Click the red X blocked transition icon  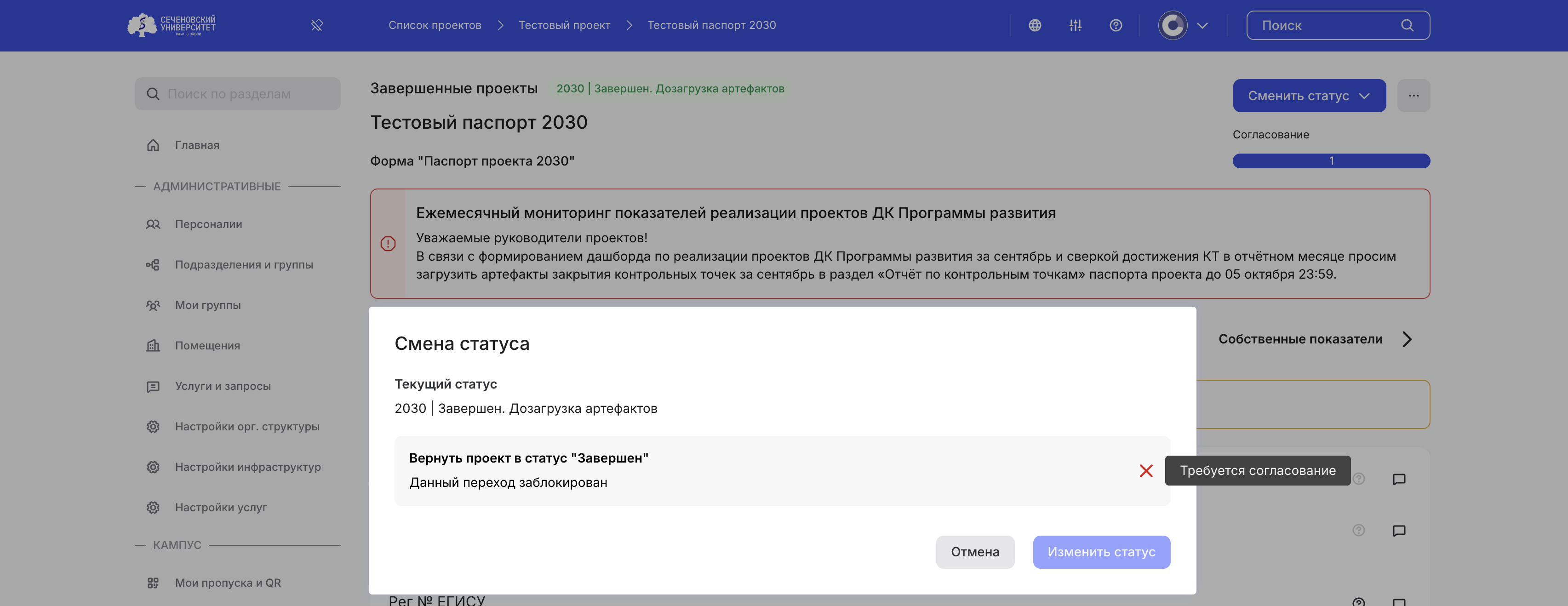(1146, 471)
